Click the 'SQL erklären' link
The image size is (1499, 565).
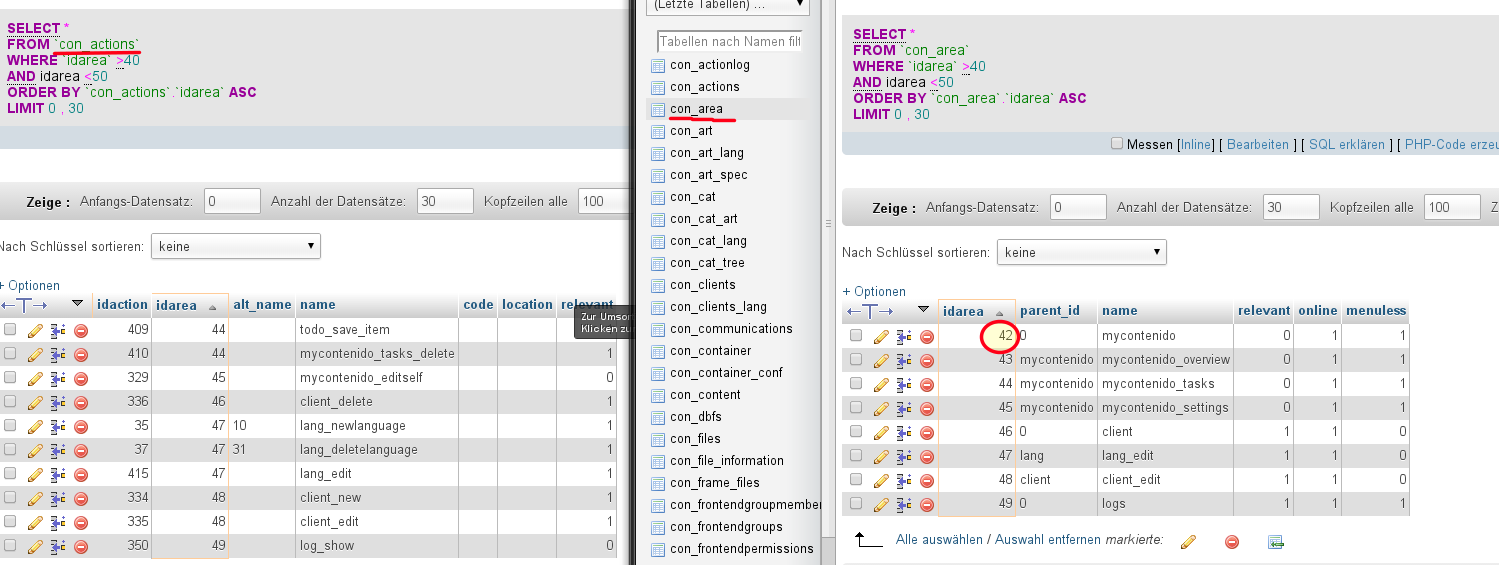[x=1347, y=145]
